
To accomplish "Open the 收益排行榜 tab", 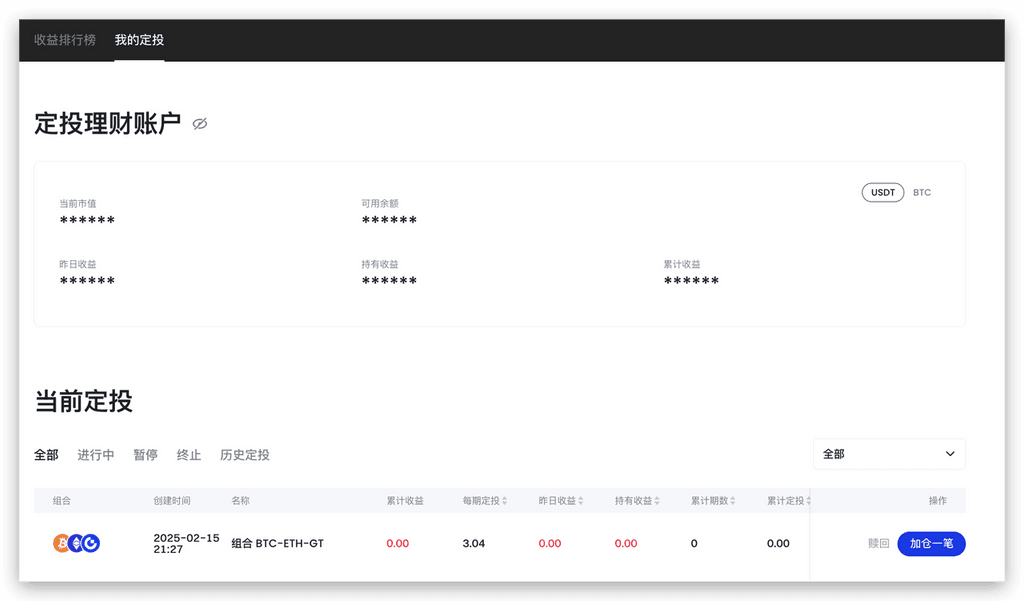I will tap(65, 40).
